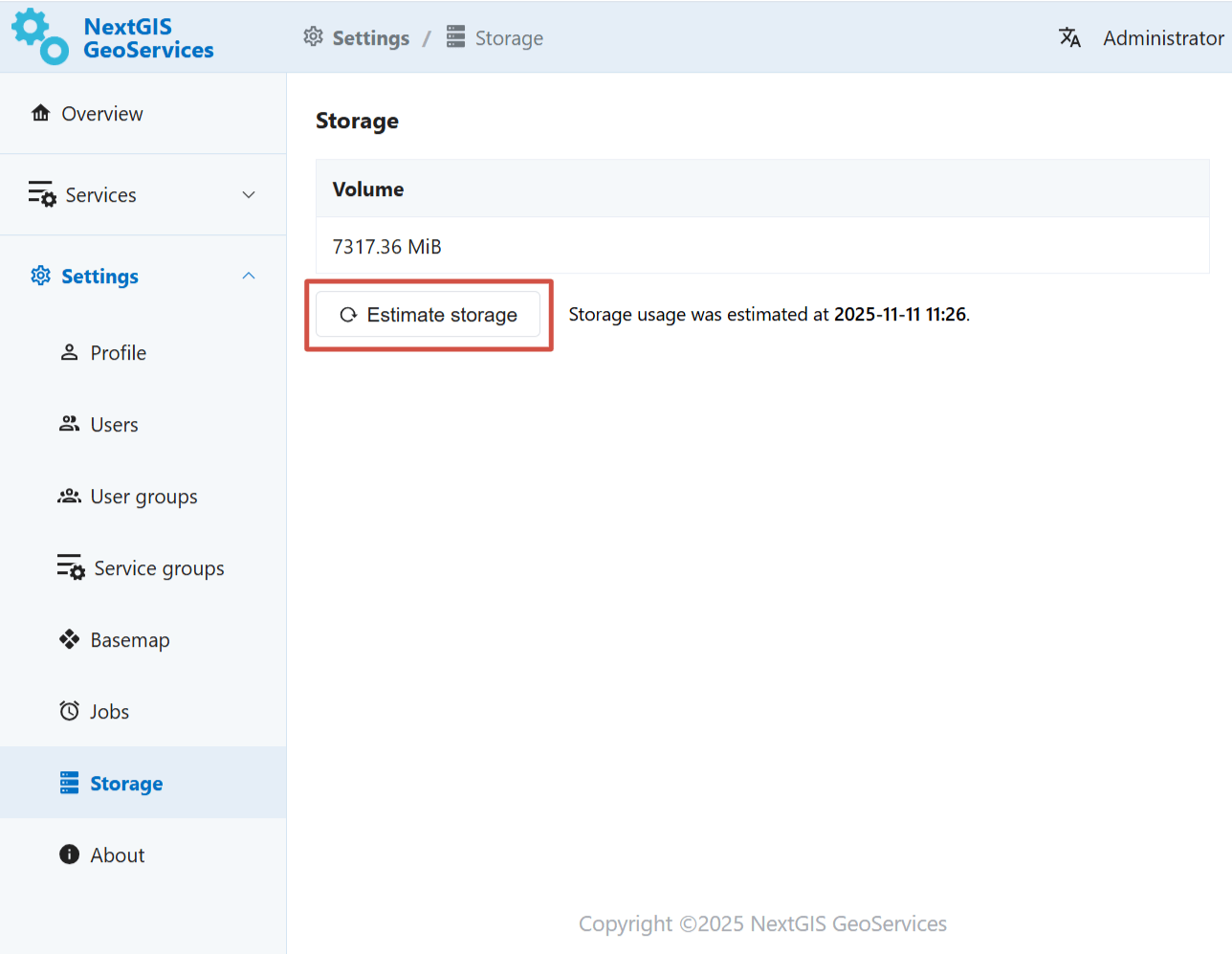This screenshot has width=1232, height=954.
Task: Click the Settings breadcrumb link
Action: (x=369, y=38)
